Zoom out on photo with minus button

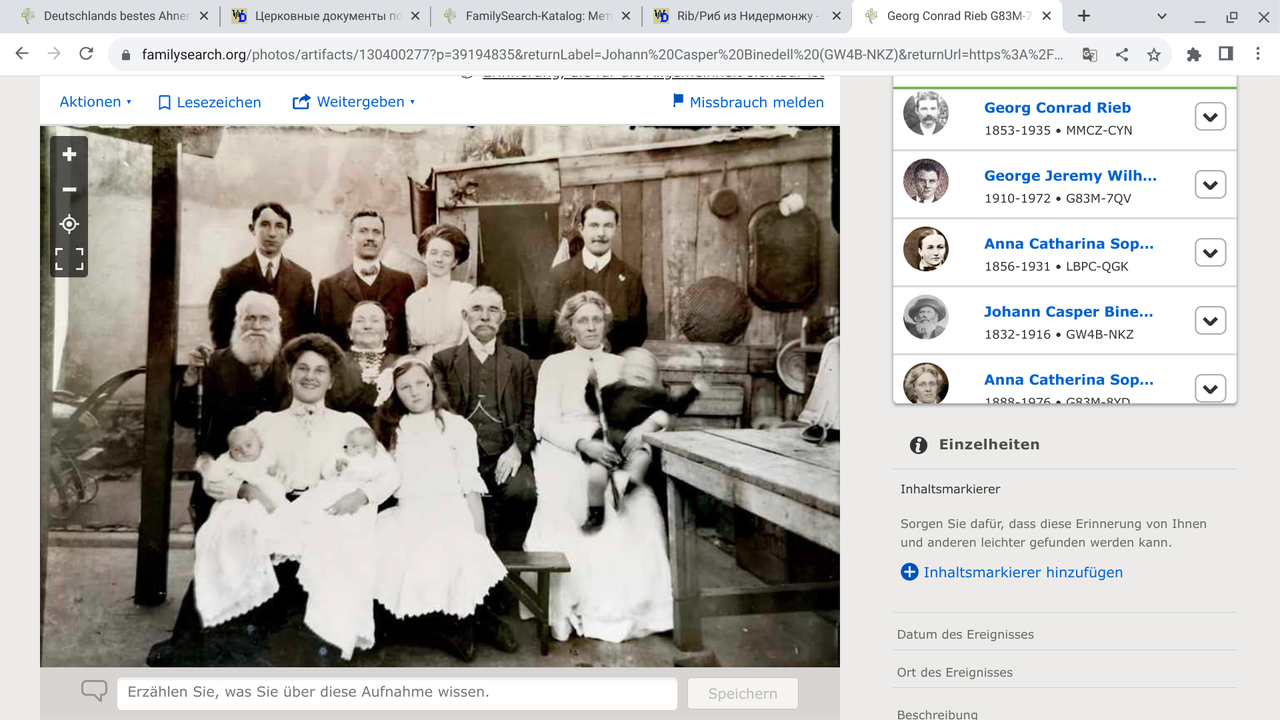[69, 190]
